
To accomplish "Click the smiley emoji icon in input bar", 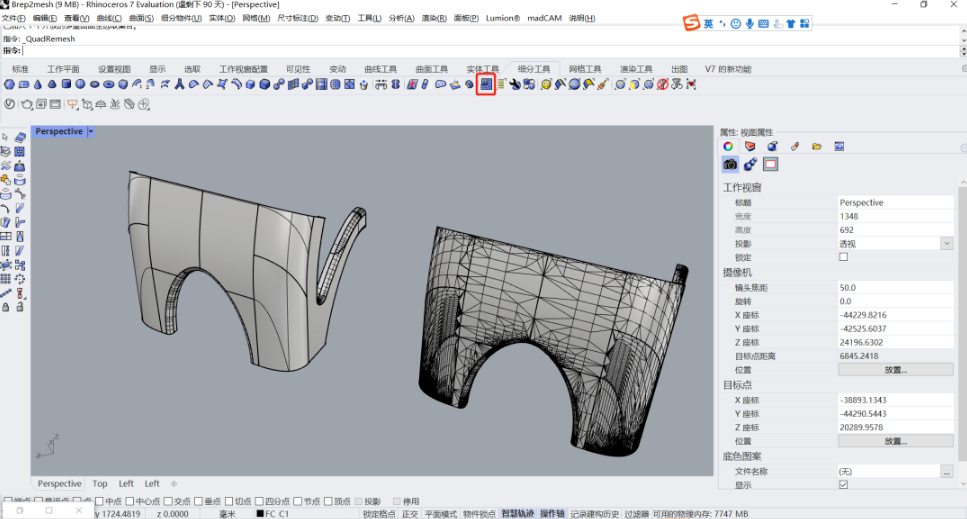I will pyautogui.click(x=736, y=23).
